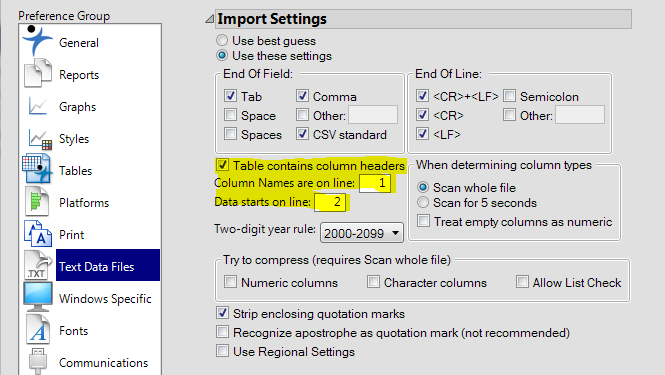
Task: Collapse the Import Settings disclosure triangle
Action: pos(210,19)
